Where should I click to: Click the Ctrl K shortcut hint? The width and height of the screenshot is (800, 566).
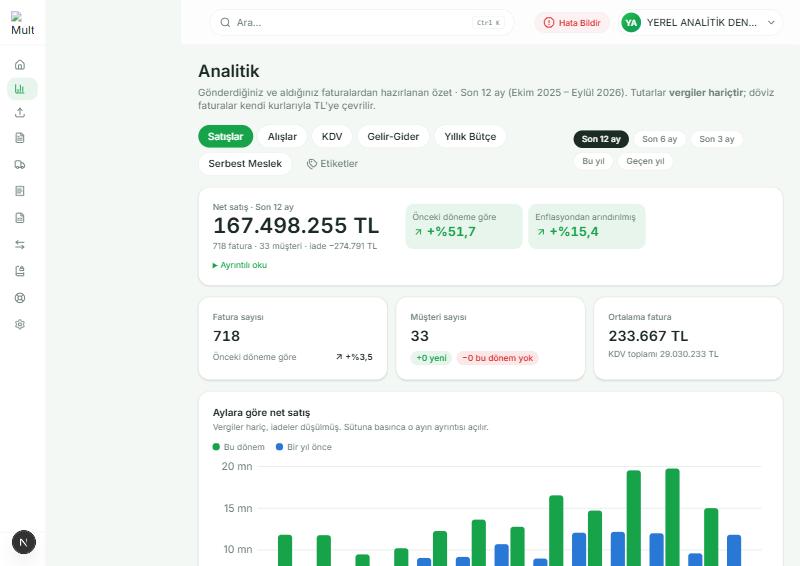(488, 22)
